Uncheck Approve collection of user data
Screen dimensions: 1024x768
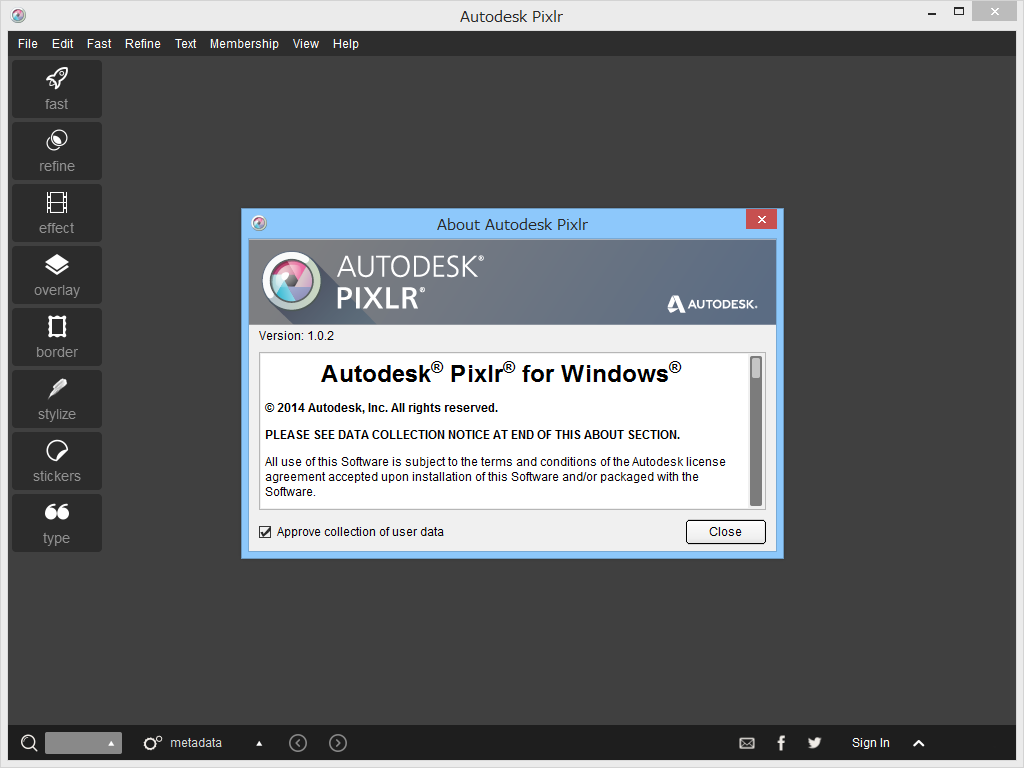click(265, 532)
